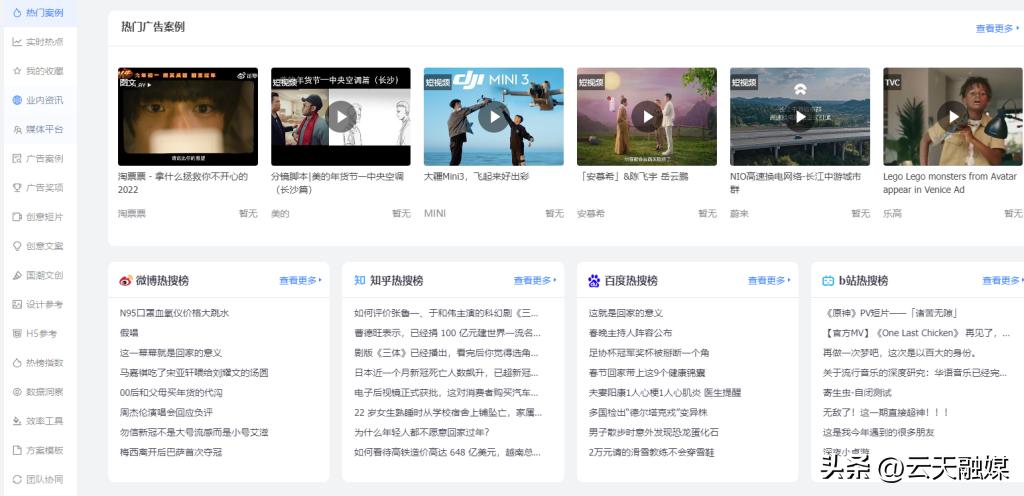Click the document icon beside 方案模板
Screen dimensions: 1024x496
point(17,450)
